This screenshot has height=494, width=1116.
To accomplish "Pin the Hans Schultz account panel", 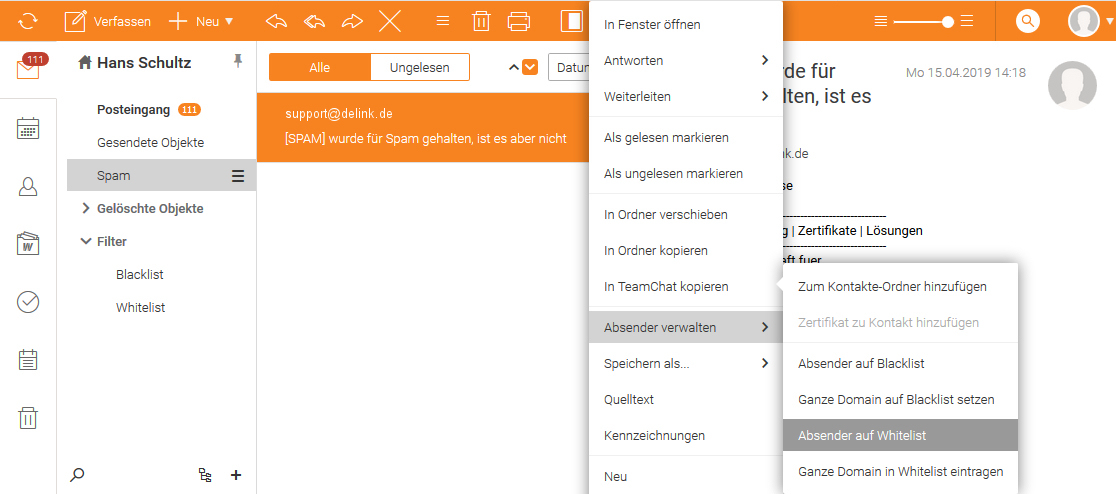I will 237,62.
